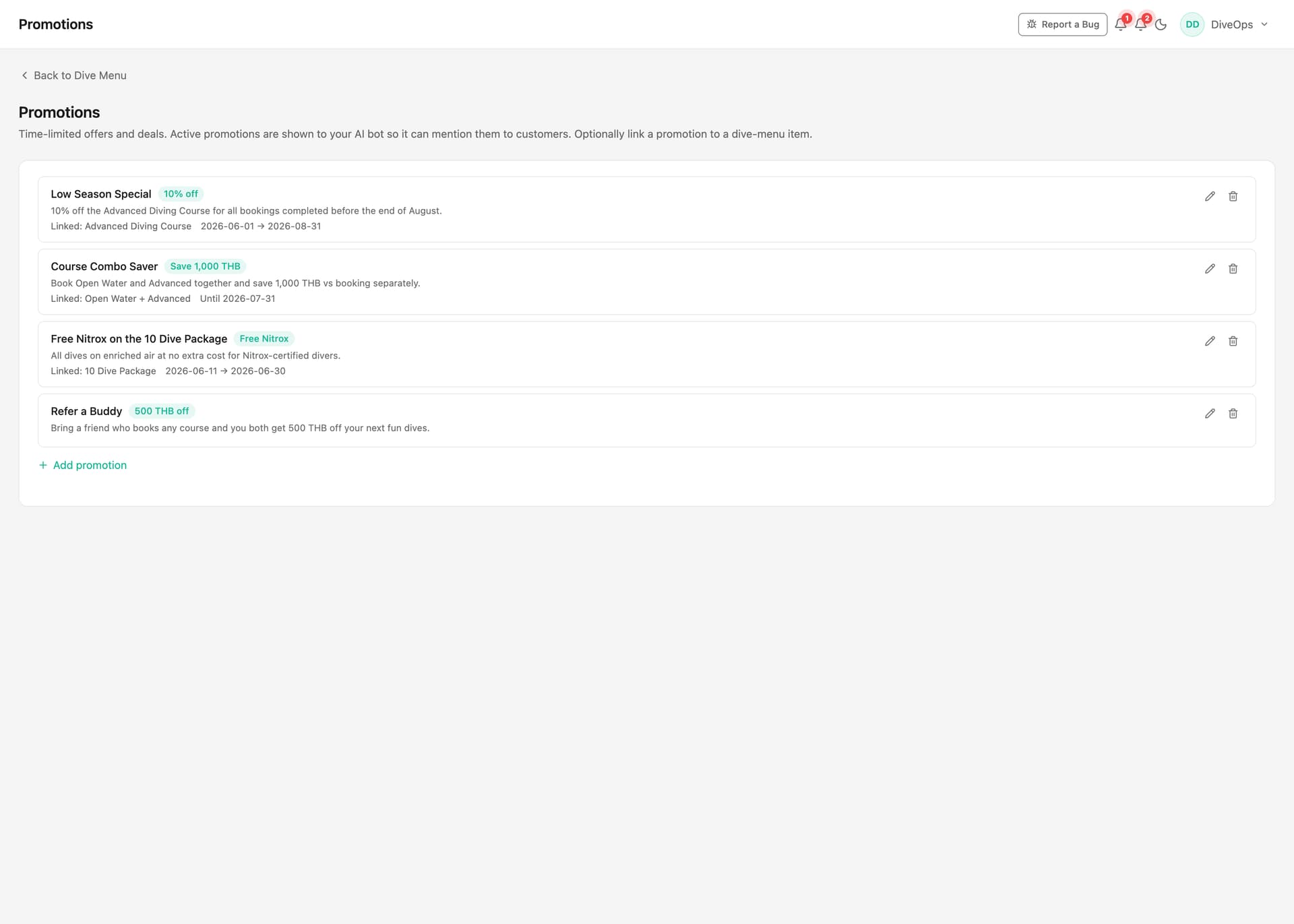1294x924 pixels.
Task: Edit the Free Nitrox promotion
Action: pos(1210,341)
